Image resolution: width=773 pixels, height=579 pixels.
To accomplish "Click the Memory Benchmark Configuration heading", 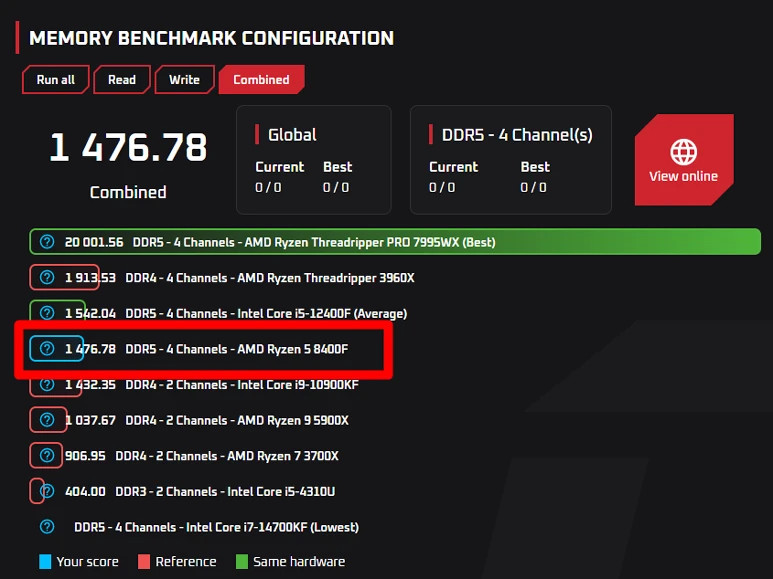I will point(211,38).
